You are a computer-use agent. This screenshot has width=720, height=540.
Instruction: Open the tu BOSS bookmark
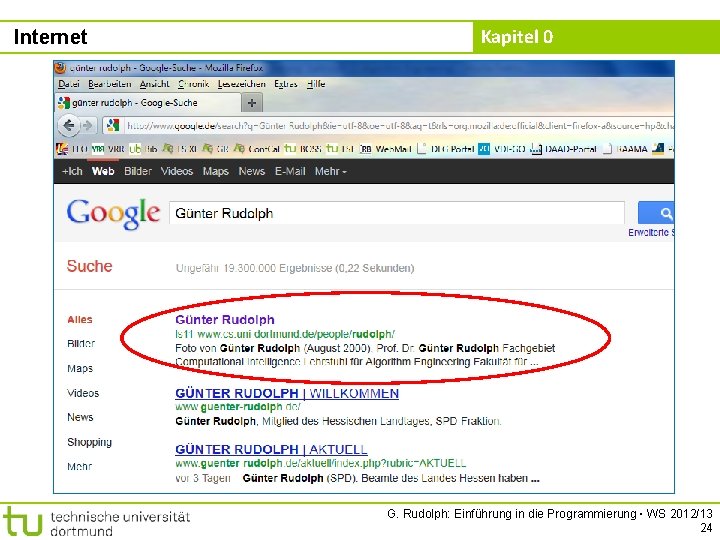tap(303, 149)
